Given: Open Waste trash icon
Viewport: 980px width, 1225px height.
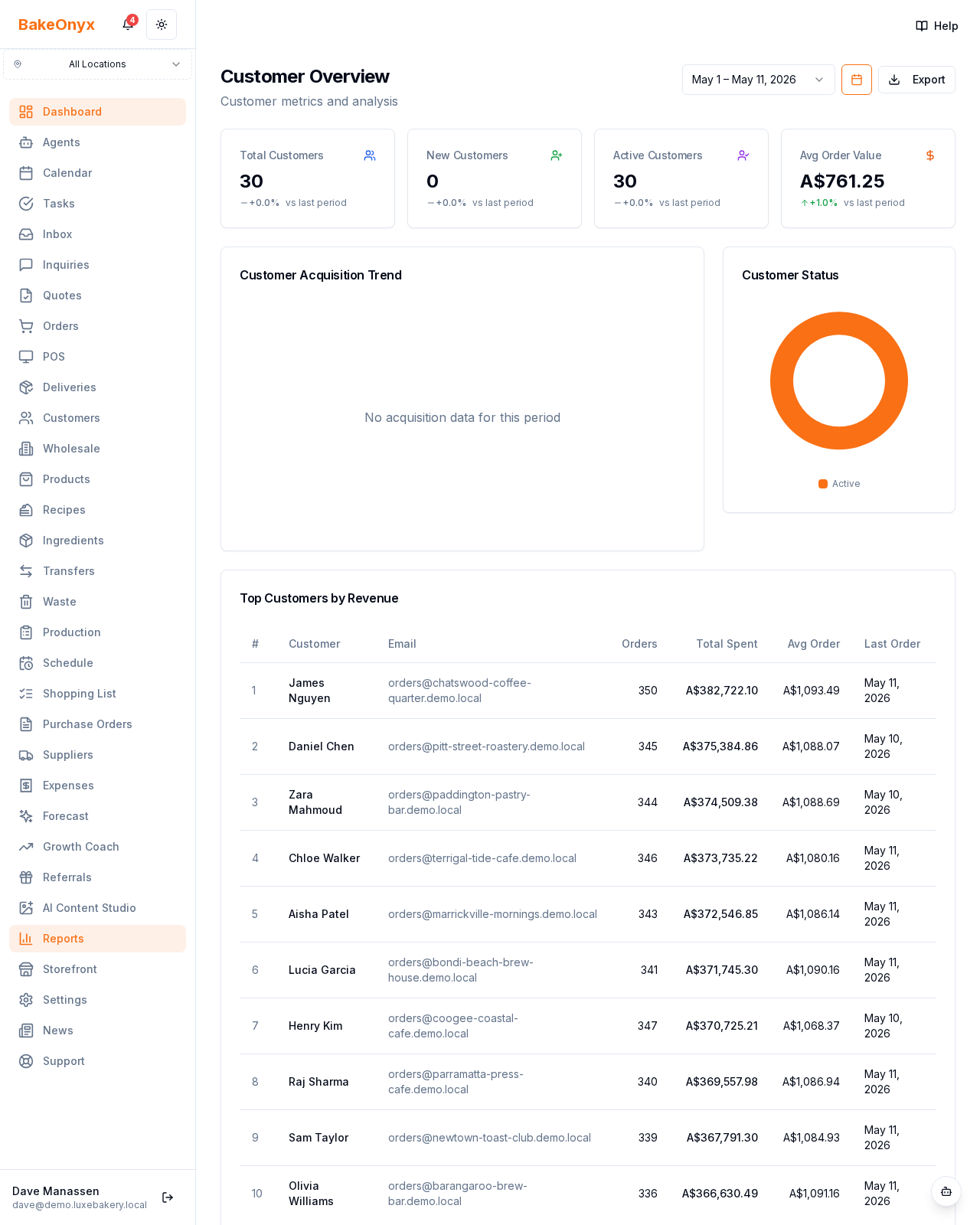Looking at the screenshot, I should (x=26, y=602).
